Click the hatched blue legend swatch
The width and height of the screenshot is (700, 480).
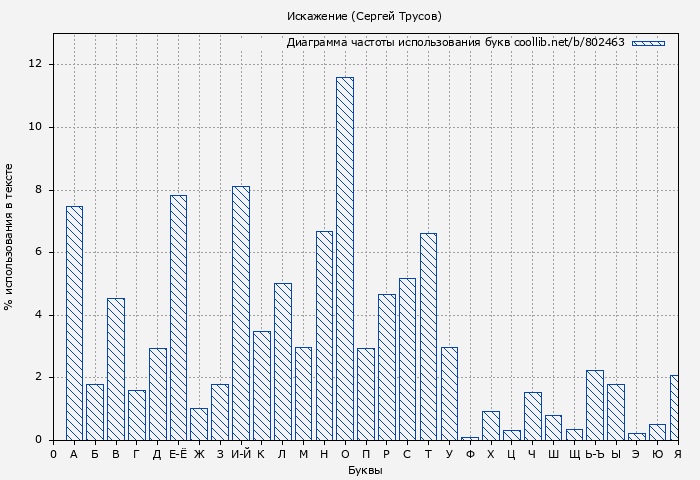tap(648, 43)
